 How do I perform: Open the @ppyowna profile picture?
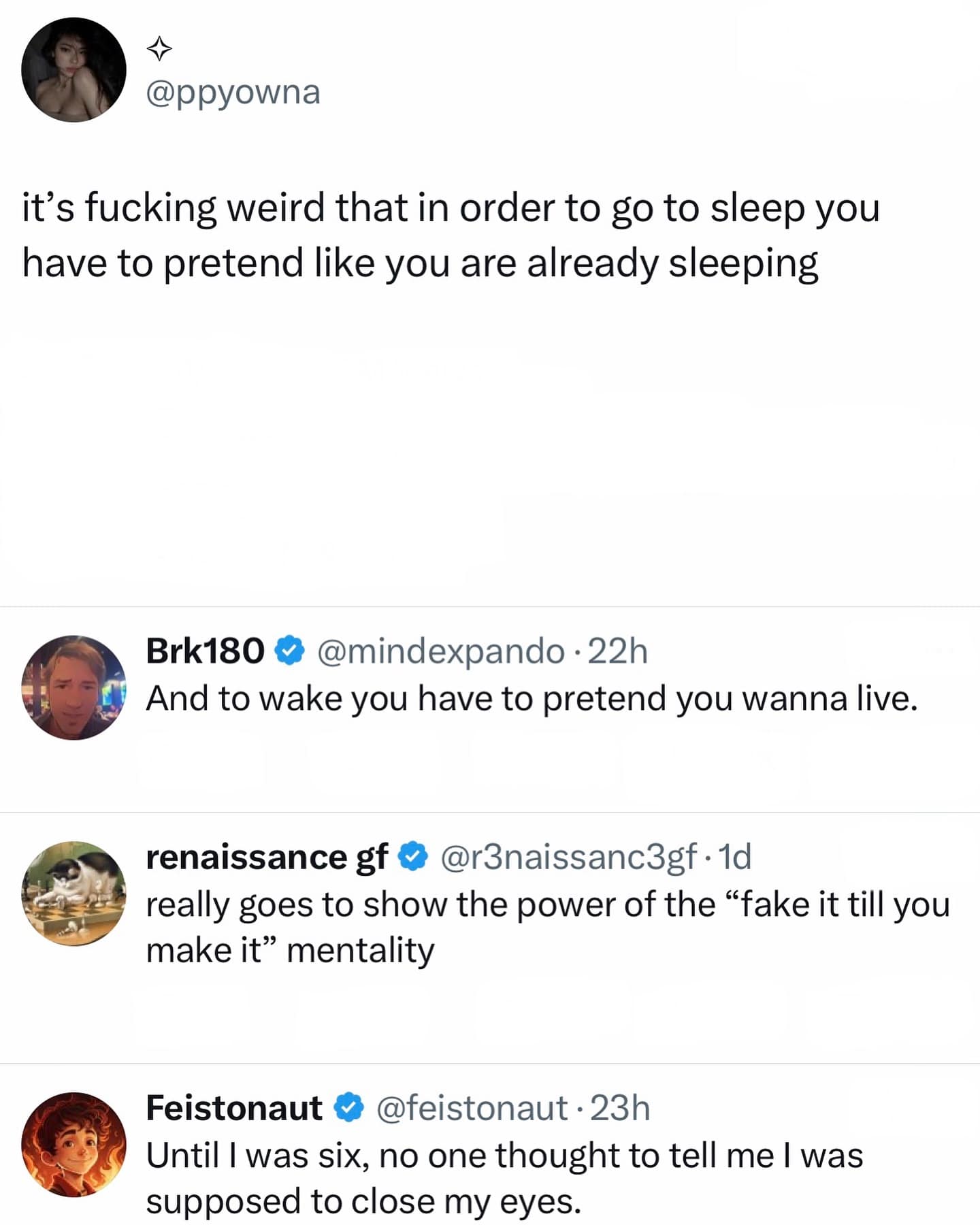click(x=73, y=69)
